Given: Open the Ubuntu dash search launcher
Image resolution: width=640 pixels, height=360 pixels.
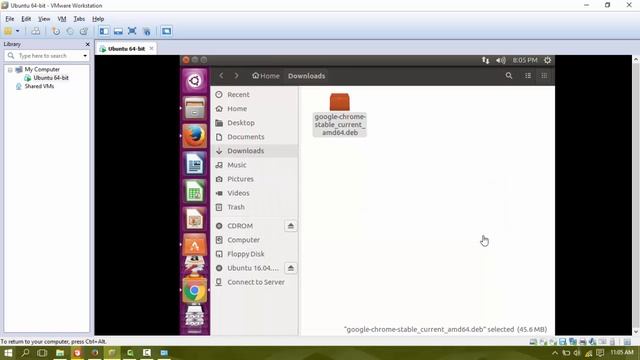Looking at the screenshot, I should 195,80.
